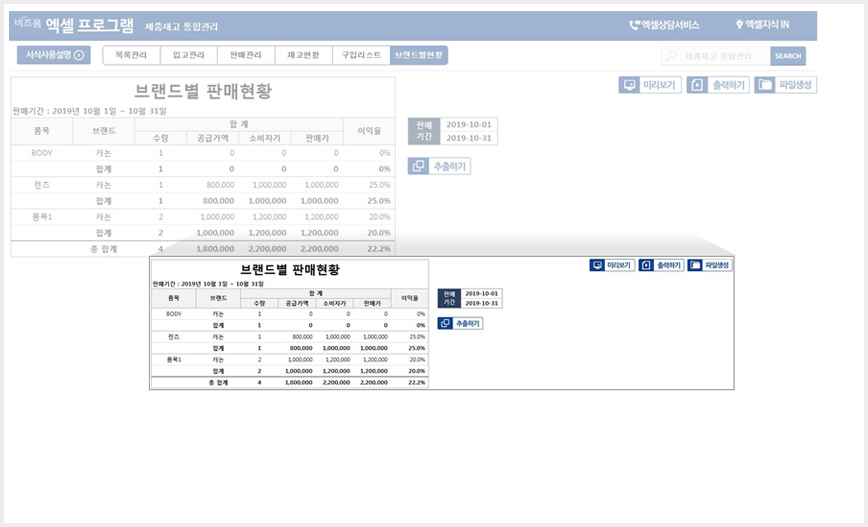868x527 pixels.
Task: Click the 서식사용설명 button
Action: 54,55
